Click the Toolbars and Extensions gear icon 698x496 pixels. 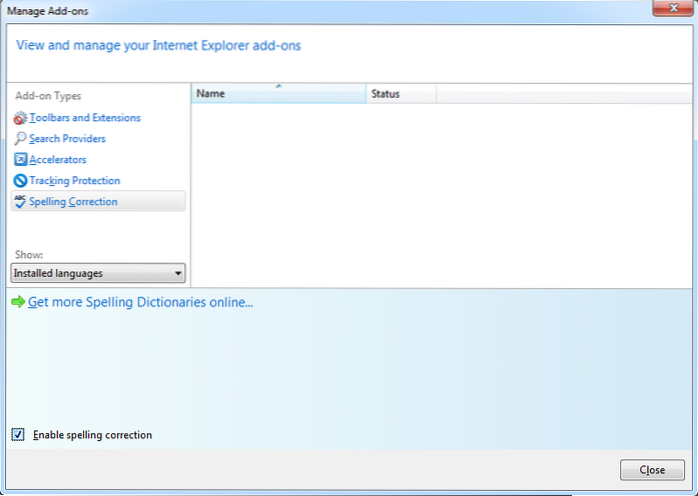click(x=20, y=118)
